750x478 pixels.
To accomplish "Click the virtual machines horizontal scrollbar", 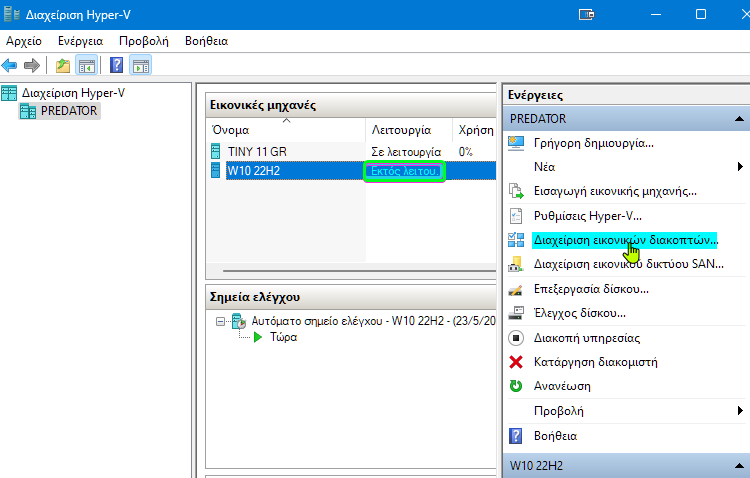I will pyautogui.click(x=359, y=271).
